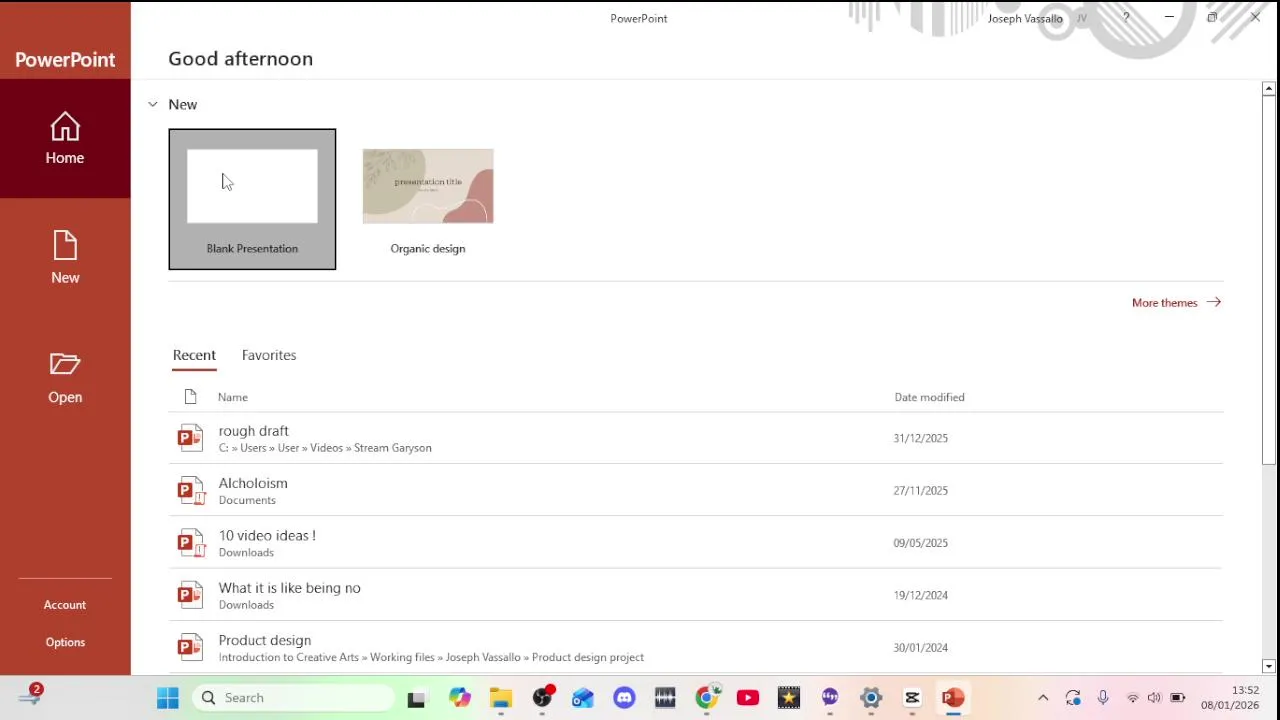Screen dimensions: 1280x720
Task: Open the Alcholoism presentation file icon
Action: point(190,490)
